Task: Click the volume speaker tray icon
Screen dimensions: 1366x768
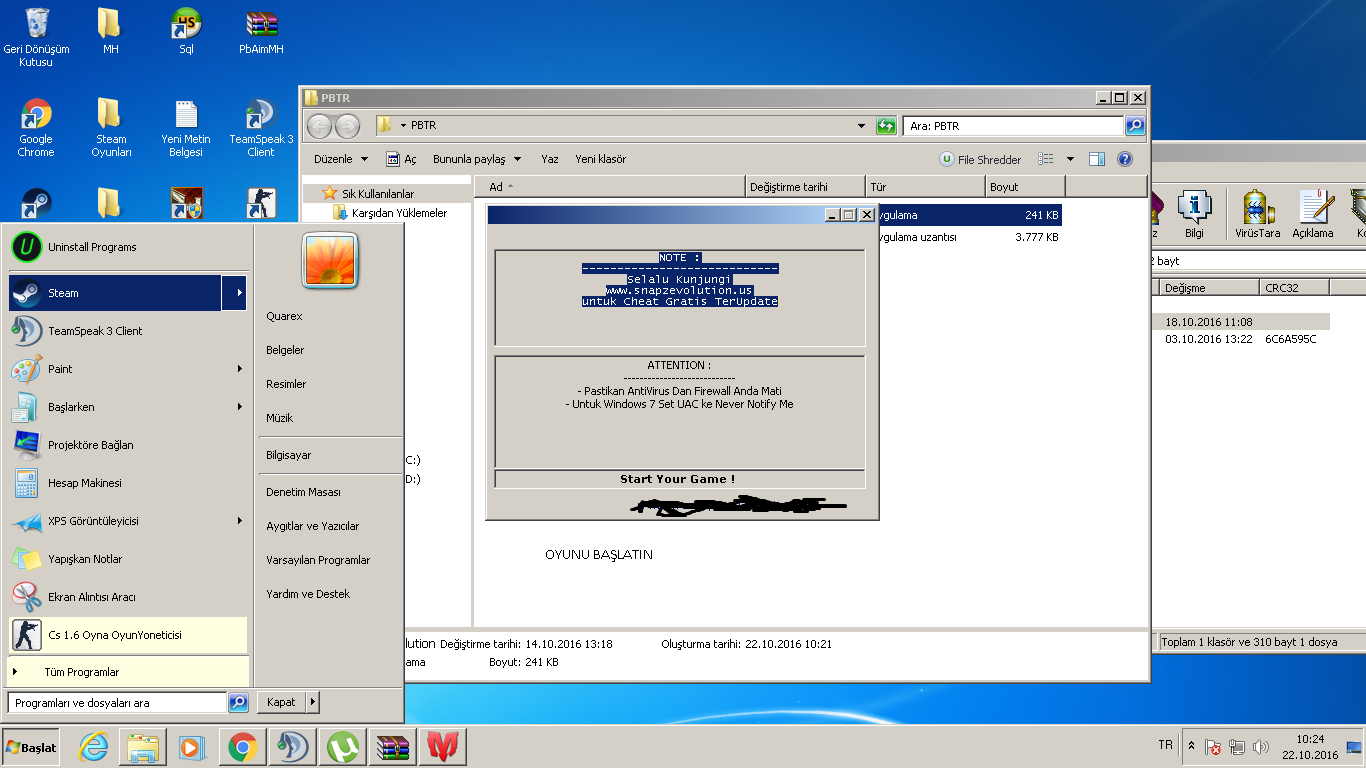Action: 1260,747
